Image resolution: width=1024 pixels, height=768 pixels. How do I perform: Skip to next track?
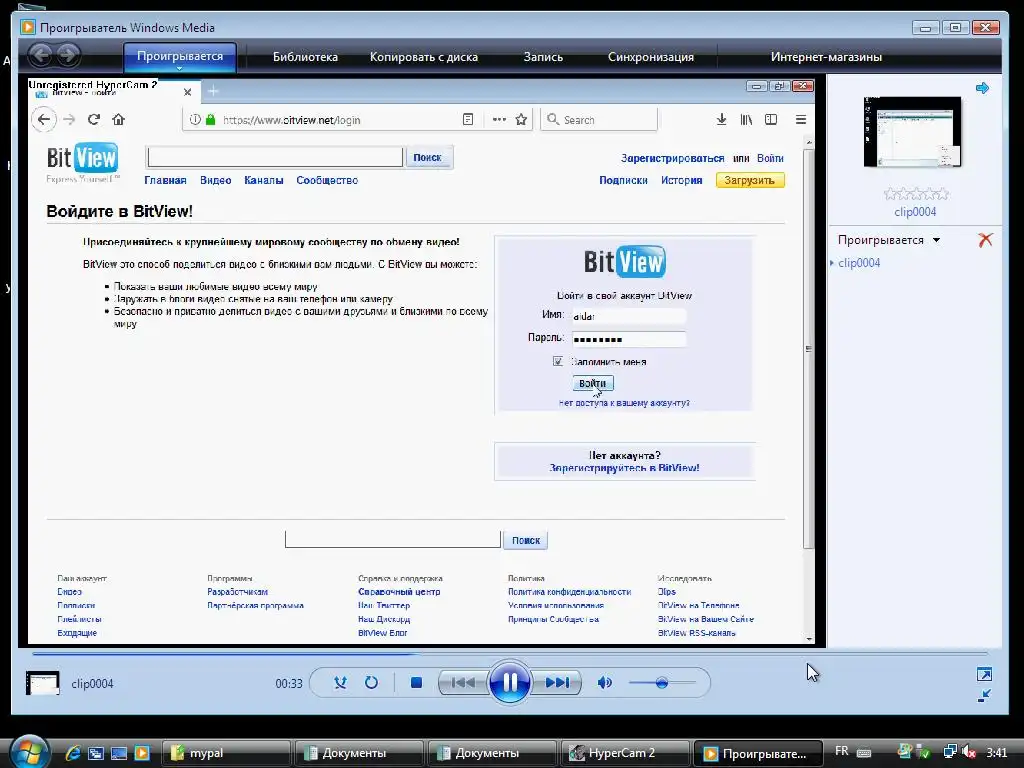[557, 682]
